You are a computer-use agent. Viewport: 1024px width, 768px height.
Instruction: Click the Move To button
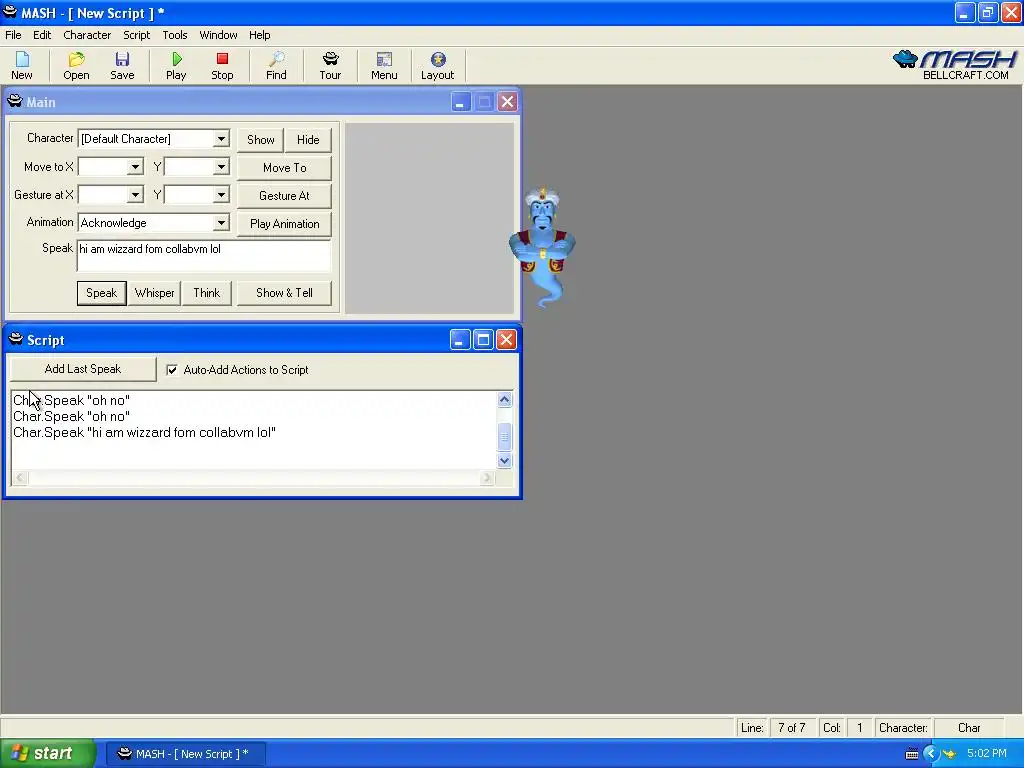coord(284,168)
